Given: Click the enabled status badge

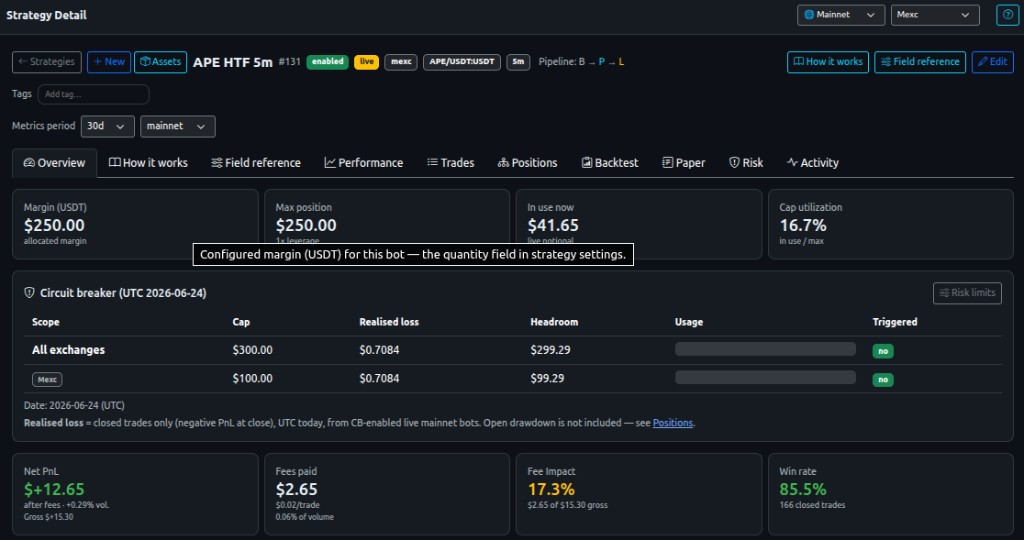Looking at the screenshot, I should [327, 62].
